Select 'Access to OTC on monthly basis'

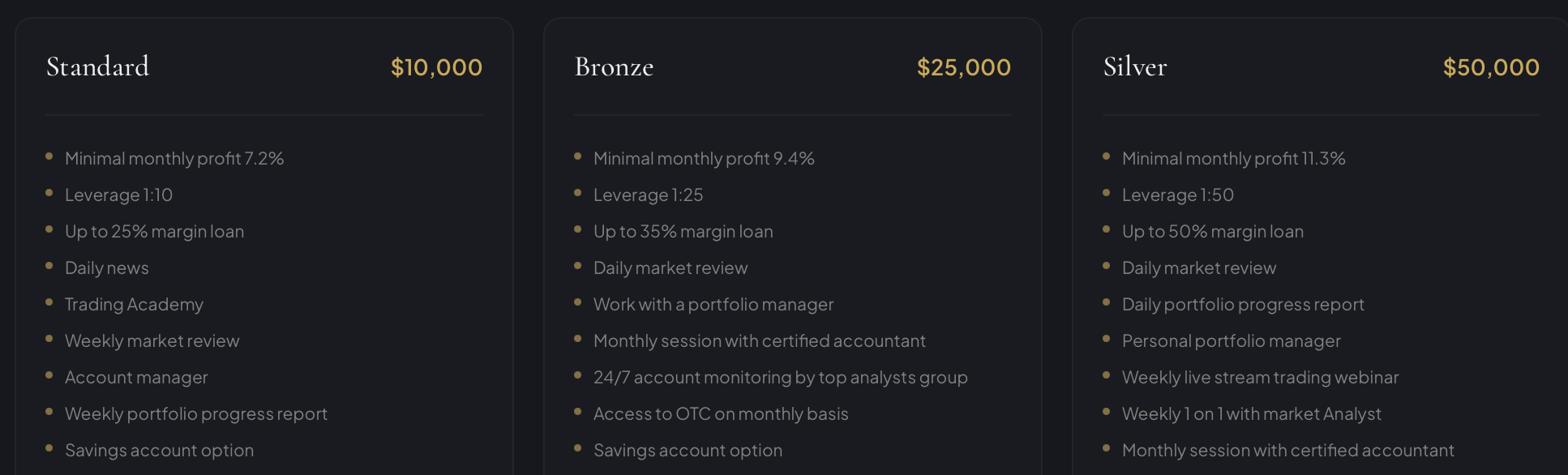721,414
